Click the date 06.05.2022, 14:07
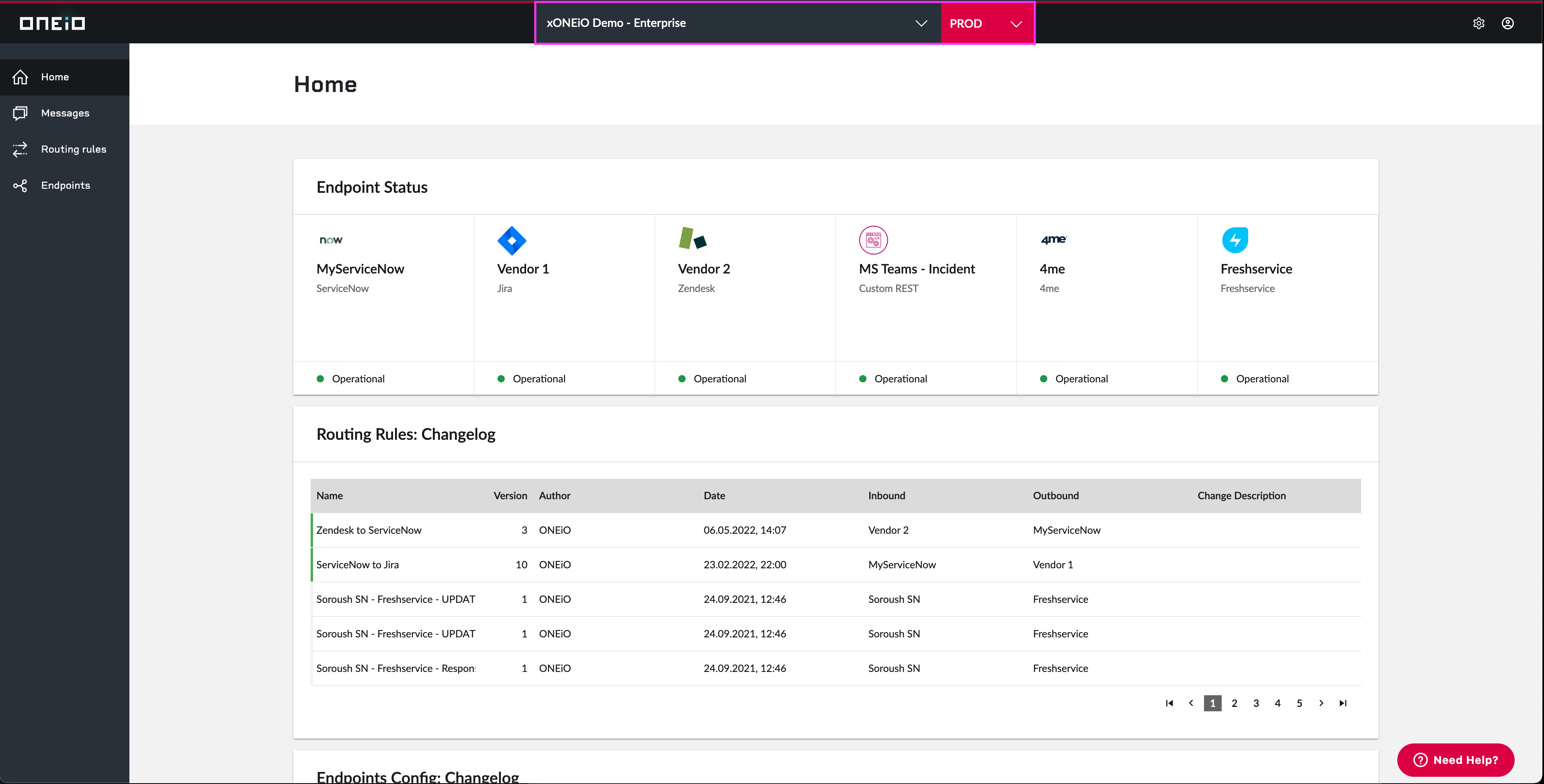The height and width of the screenshot is (784, 1544). point(744,530)
